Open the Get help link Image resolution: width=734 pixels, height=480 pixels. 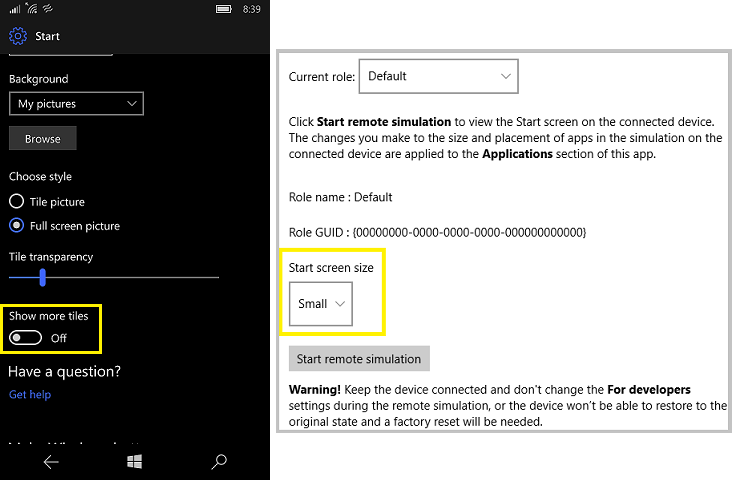click(29, 394)
